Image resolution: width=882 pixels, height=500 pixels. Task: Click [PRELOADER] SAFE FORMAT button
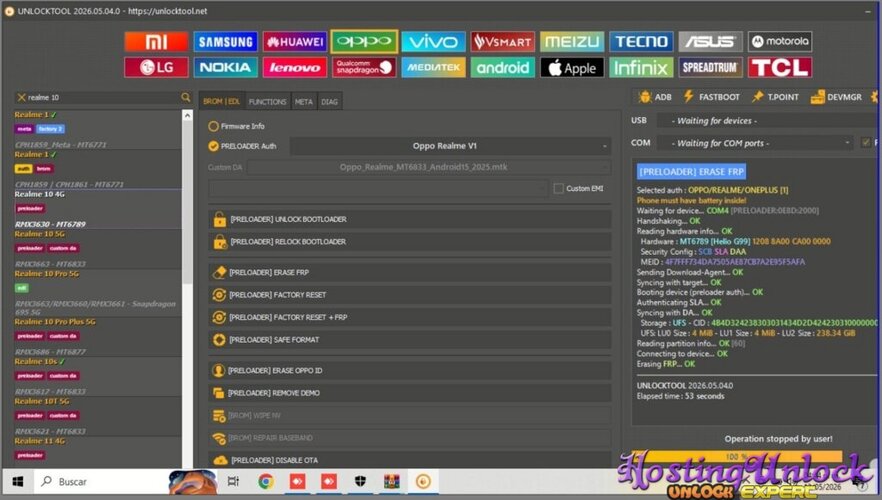(410, 340)
